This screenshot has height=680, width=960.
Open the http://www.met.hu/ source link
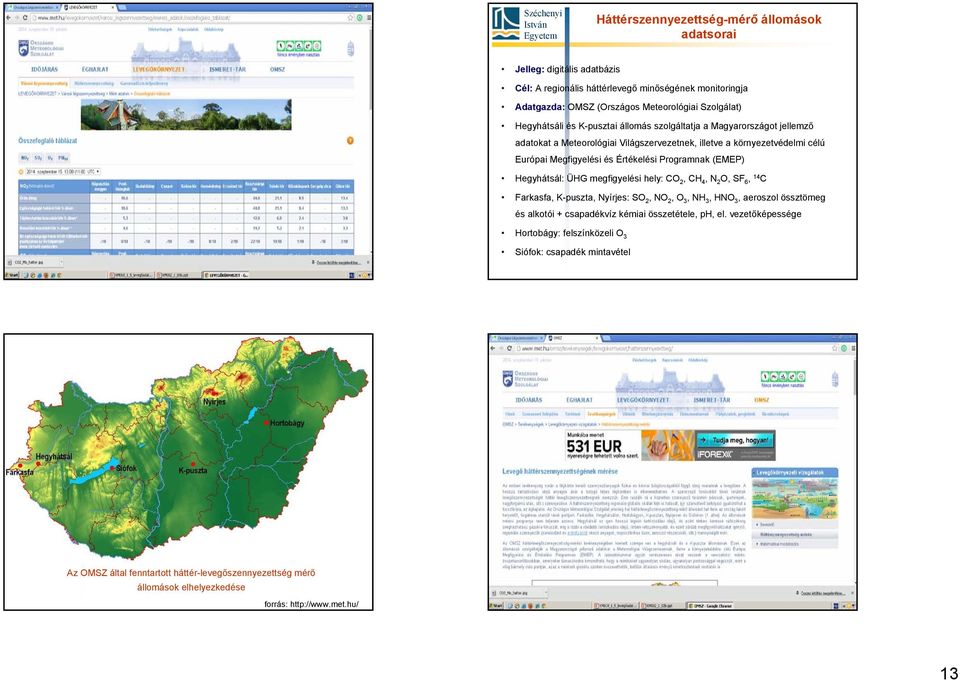coord(324,604)
